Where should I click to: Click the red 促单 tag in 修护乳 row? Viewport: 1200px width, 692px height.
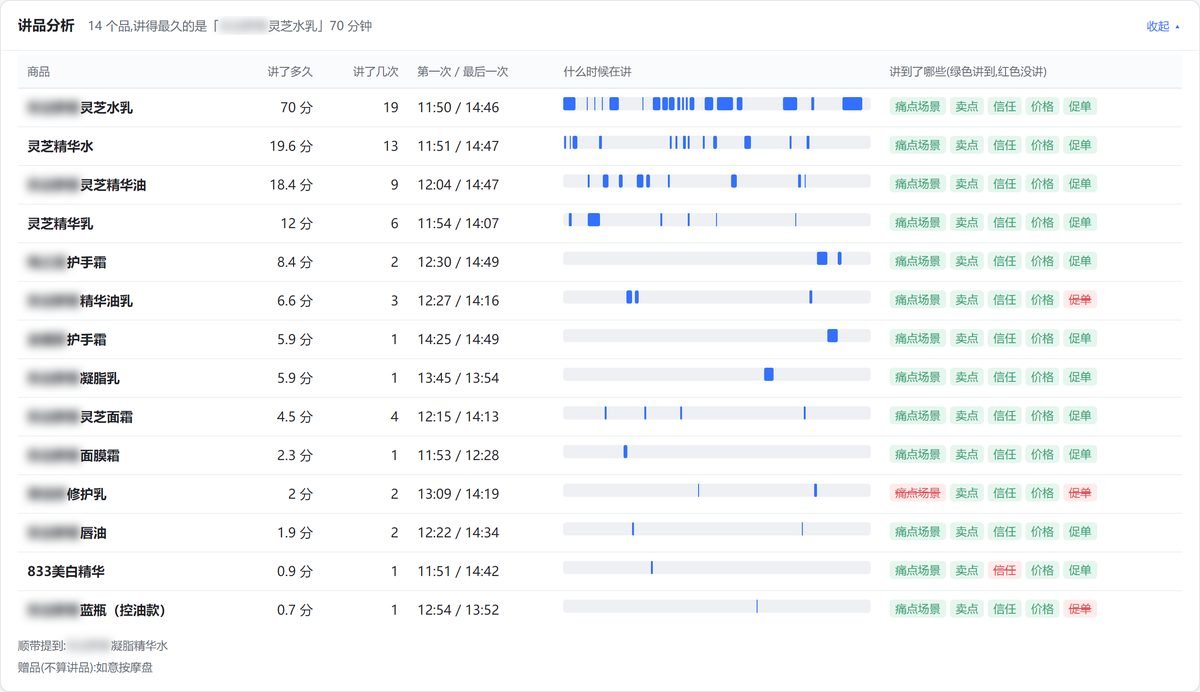pos(1080,493)
